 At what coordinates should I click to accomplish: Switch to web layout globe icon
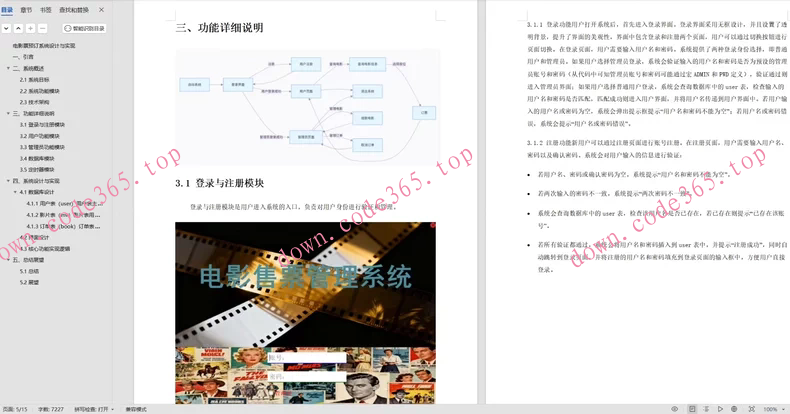[x=735, y=409]
